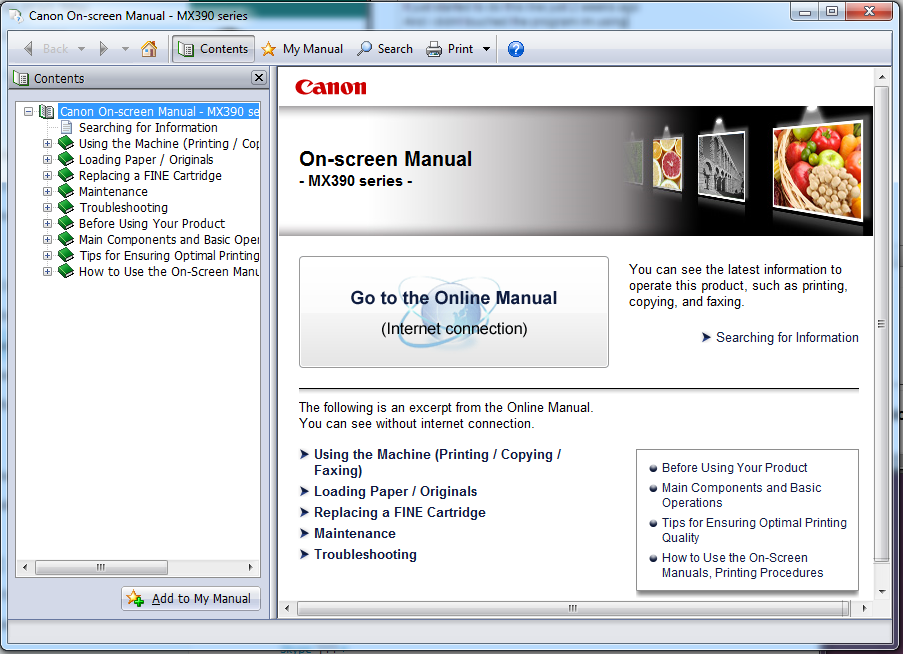Click the root manual book icon in tree

click(x=47, y=111)
